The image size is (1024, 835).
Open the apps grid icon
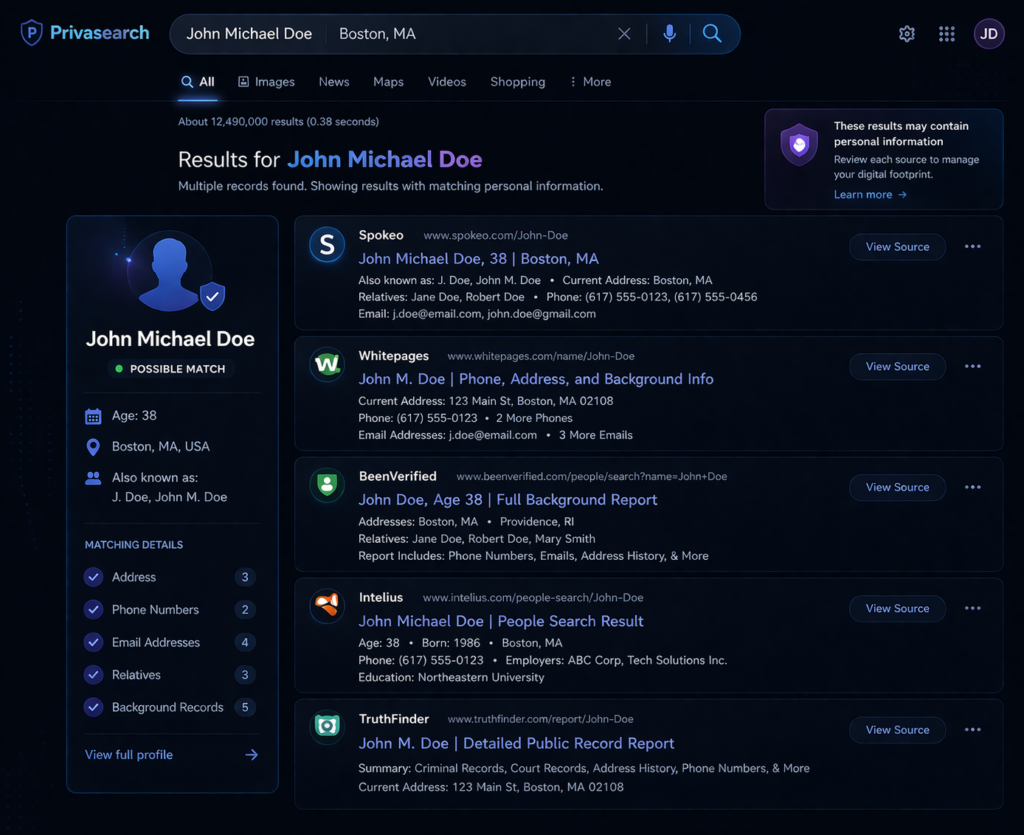[946, 33]
